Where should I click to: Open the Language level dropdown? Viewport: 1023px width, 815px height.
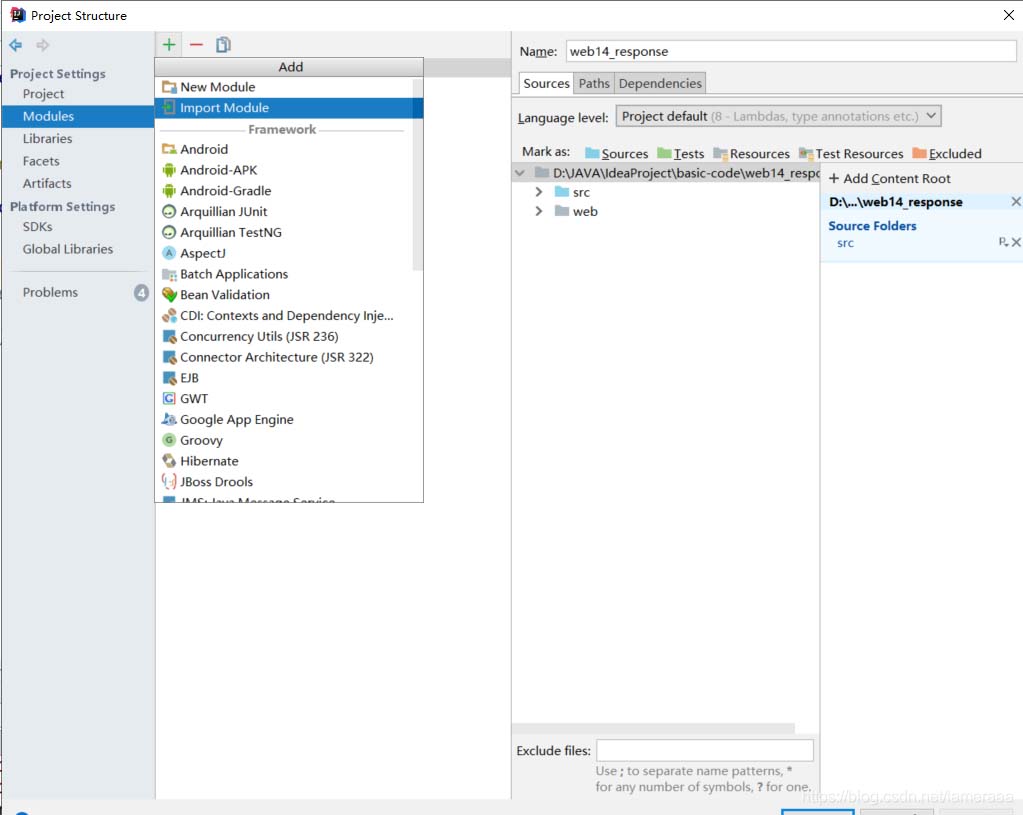[778, 116]
